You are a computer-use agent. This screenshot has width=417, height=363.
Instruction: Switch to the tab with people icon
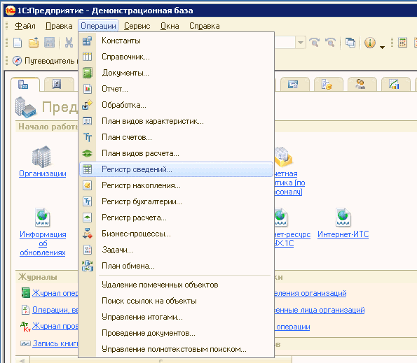[361, 84]
